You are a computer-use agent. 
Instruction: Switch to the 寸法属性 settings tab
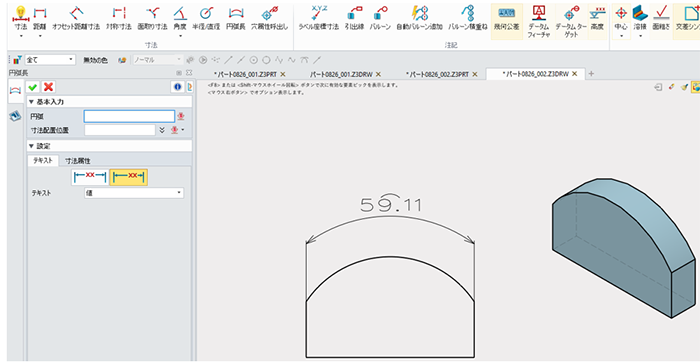coord(78,161)
